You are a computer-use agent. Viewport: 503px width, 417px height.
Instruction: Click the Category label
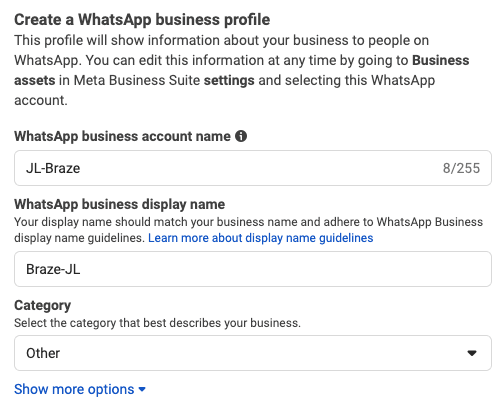pyautogui.click(x=43, y=305)
